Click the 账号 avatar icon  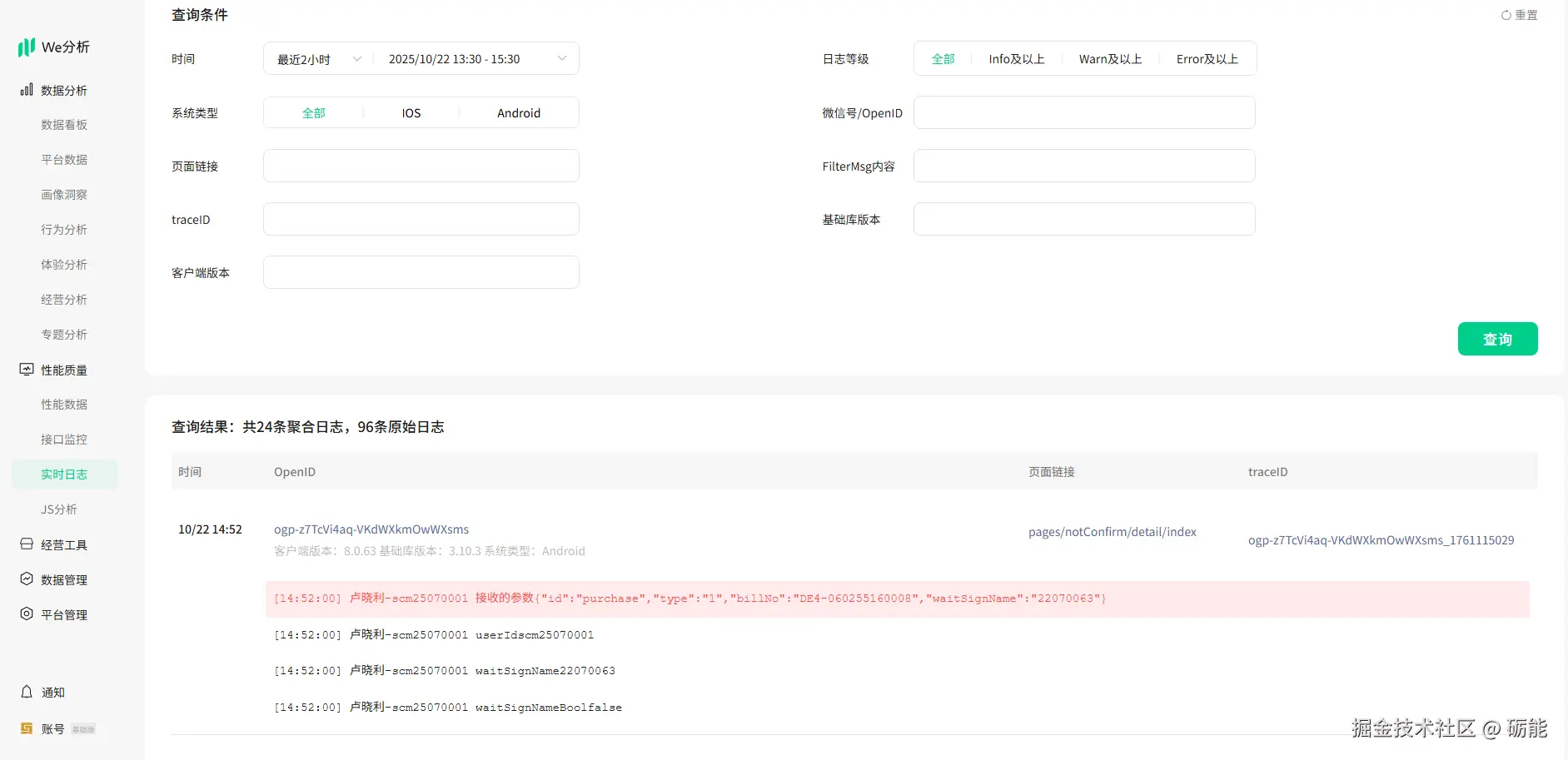27,728
